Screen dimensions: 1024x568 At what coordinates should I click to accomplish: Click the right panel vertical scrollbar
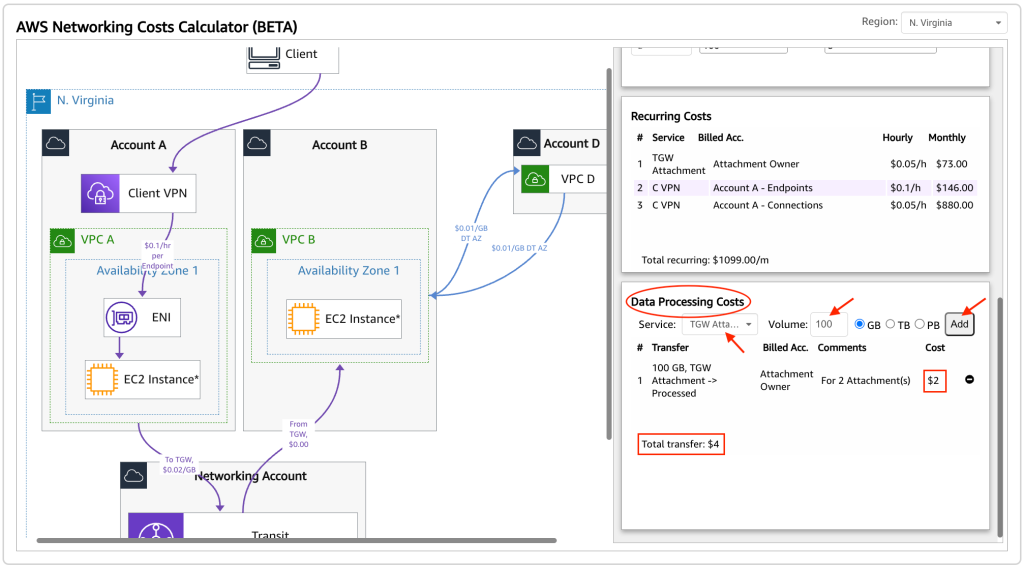click(1000, 417)
